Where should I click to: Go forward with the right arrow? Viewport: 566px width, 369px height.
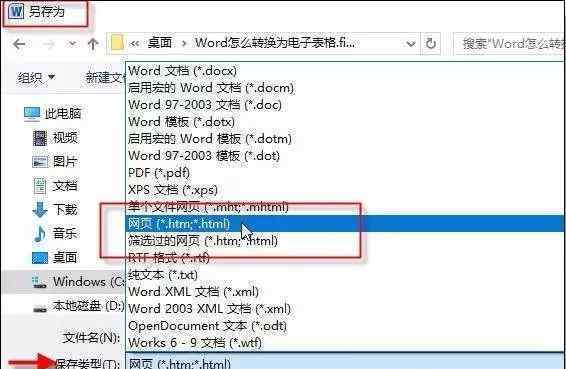pos(48,44)
